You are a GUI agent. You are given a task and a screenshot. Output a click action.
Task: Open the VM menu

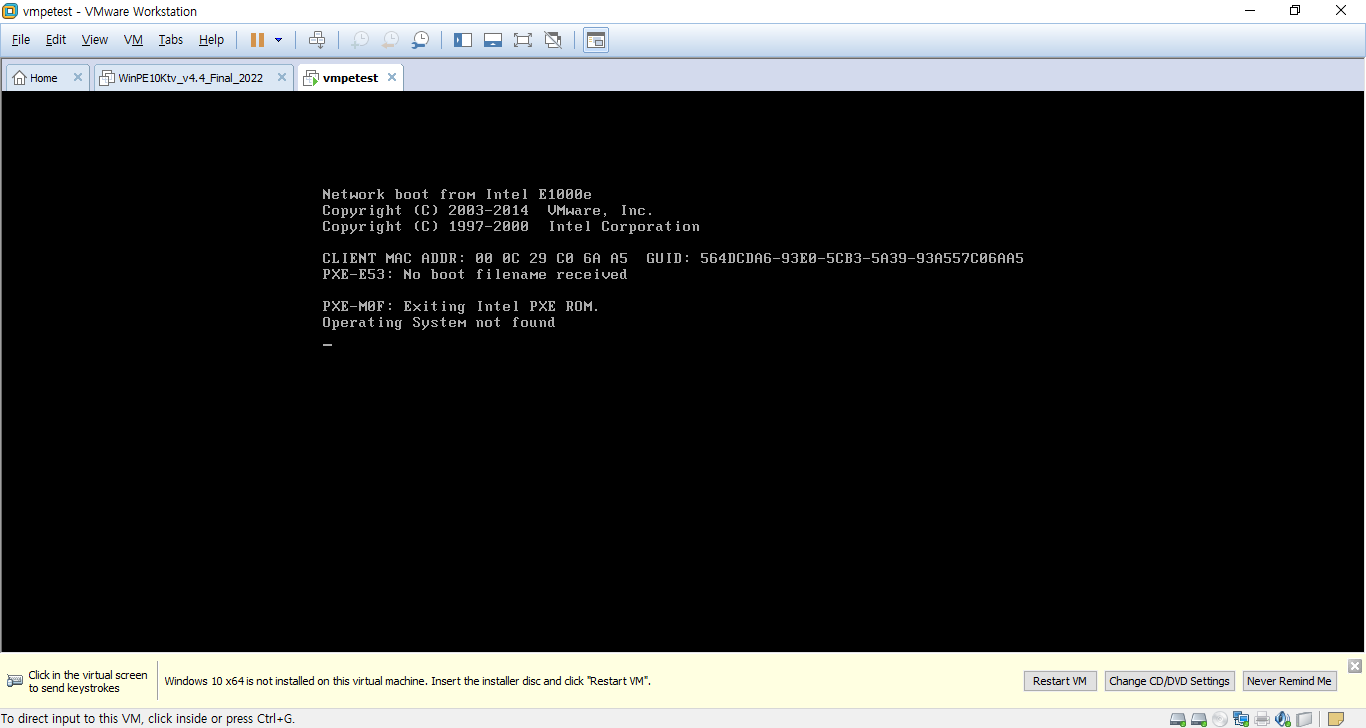133,40
